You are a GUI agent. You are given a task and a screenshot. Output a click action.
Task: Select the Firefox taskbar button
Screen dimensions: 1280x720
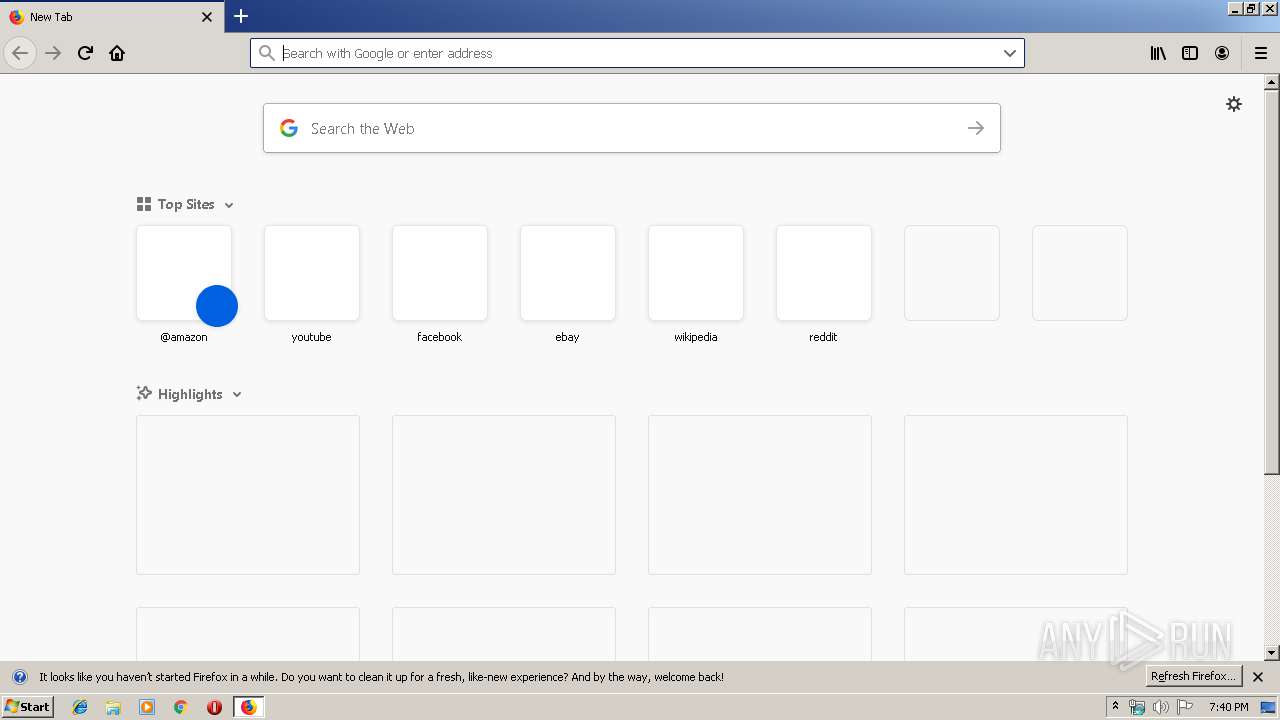pos(248,707)
